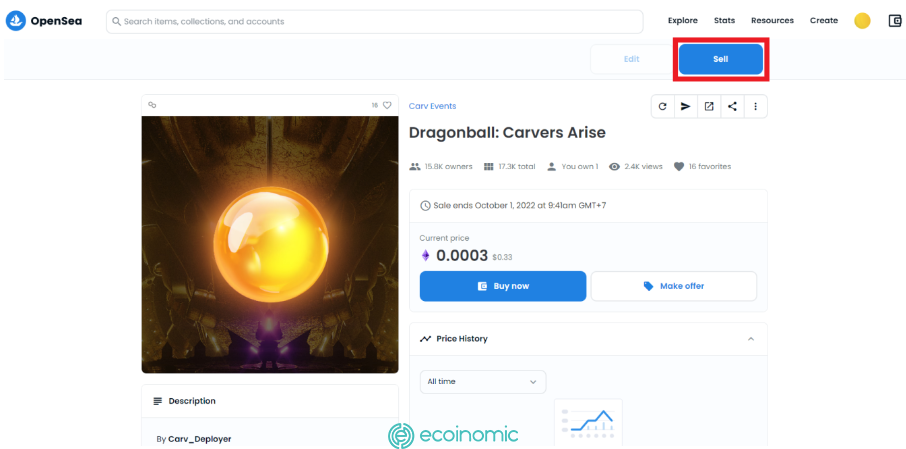
Task: Open the Stats menu
Action: click(724, 21)
